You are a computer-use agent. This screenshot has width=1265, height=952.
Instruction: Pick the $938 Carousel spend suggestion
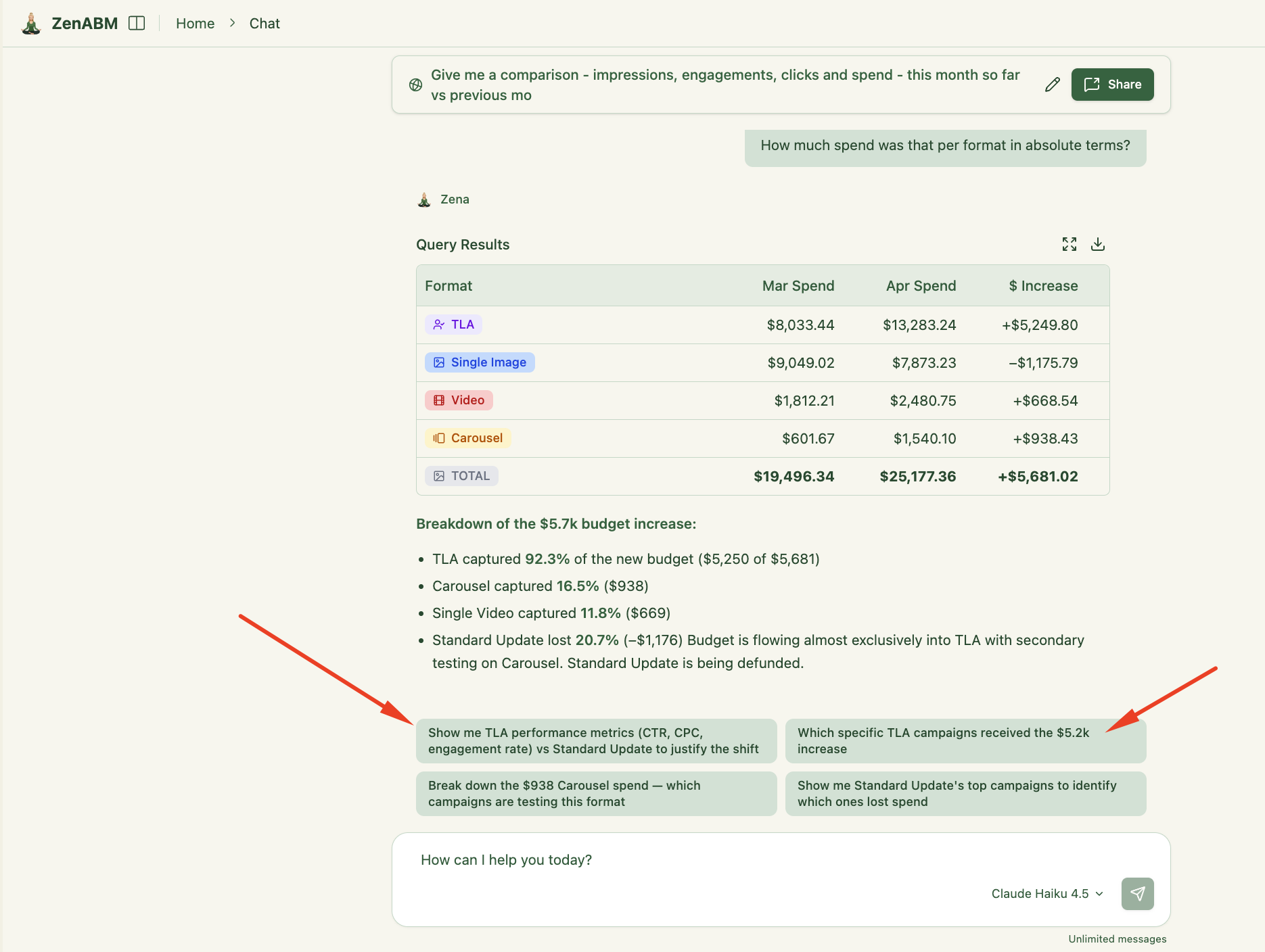click(596, 794)
